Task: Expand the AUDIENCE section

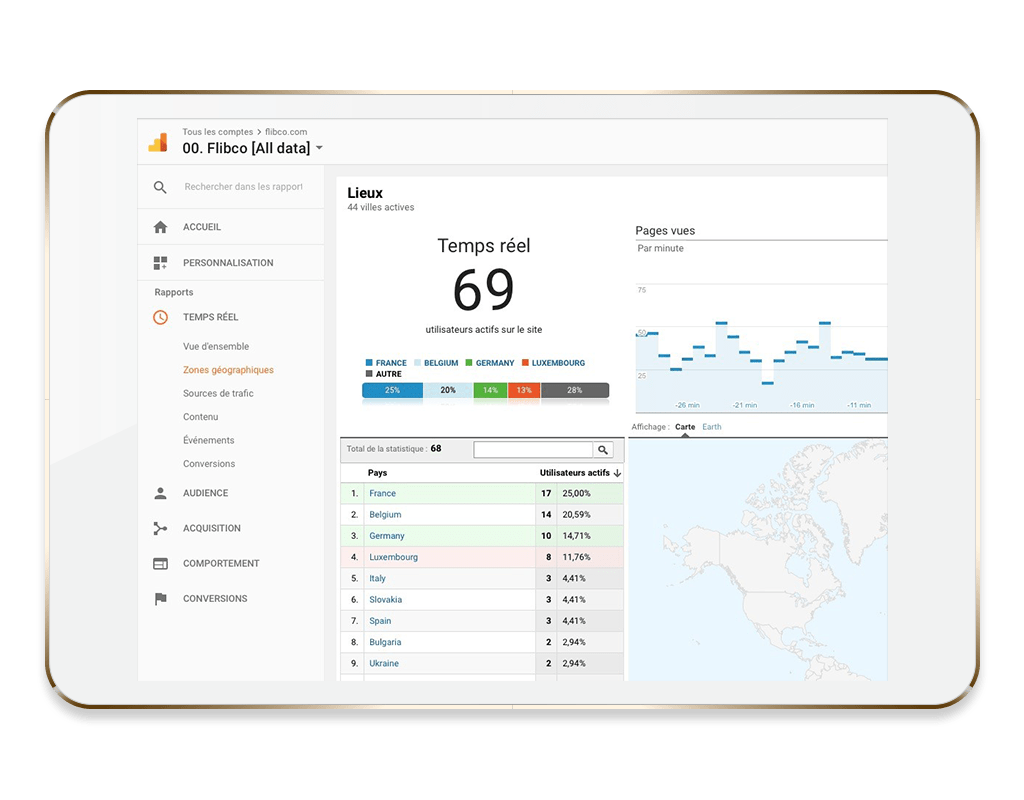Action: (206, 493)
